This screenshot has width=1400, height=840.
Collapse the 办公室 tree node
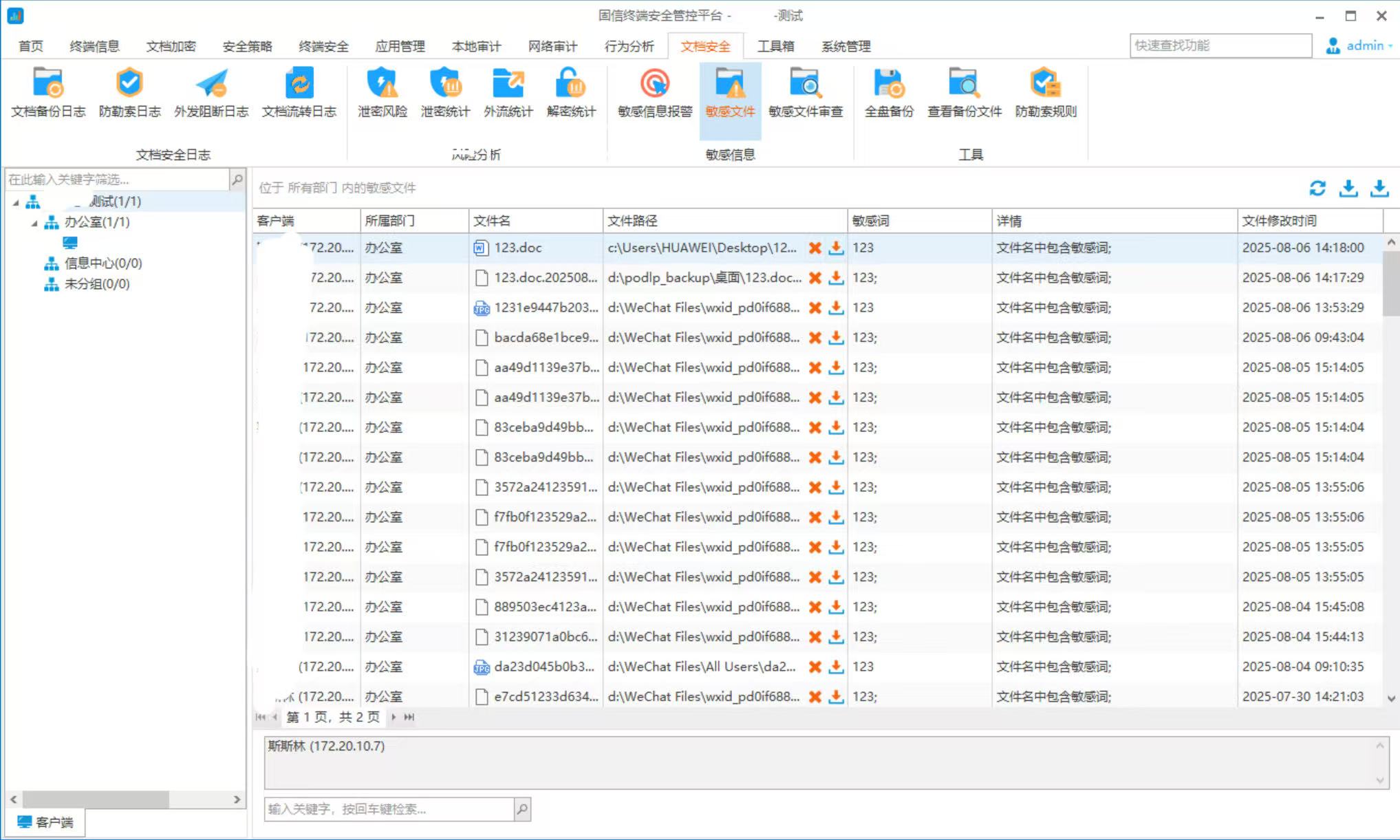[34, 223]
